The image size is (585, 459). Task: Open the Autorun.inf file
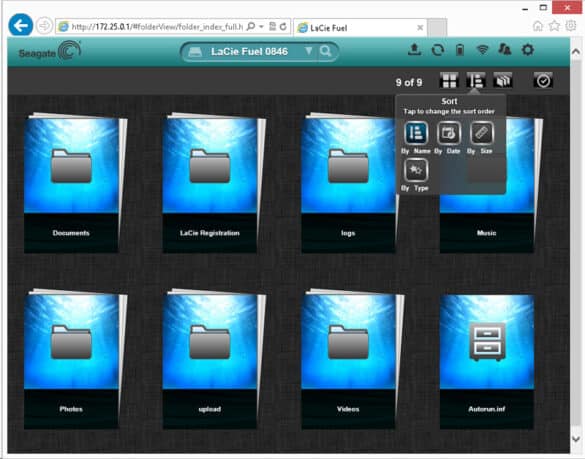(x=487, y=361)
